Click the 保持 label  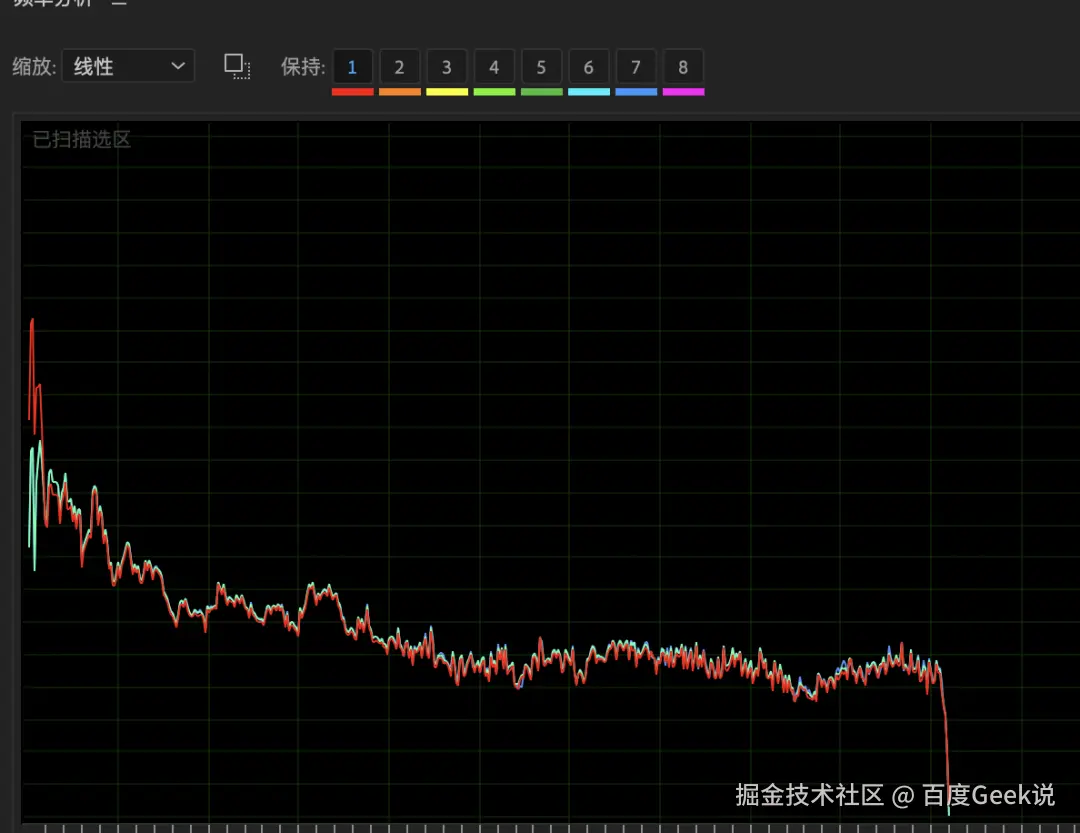click(303, 67)
